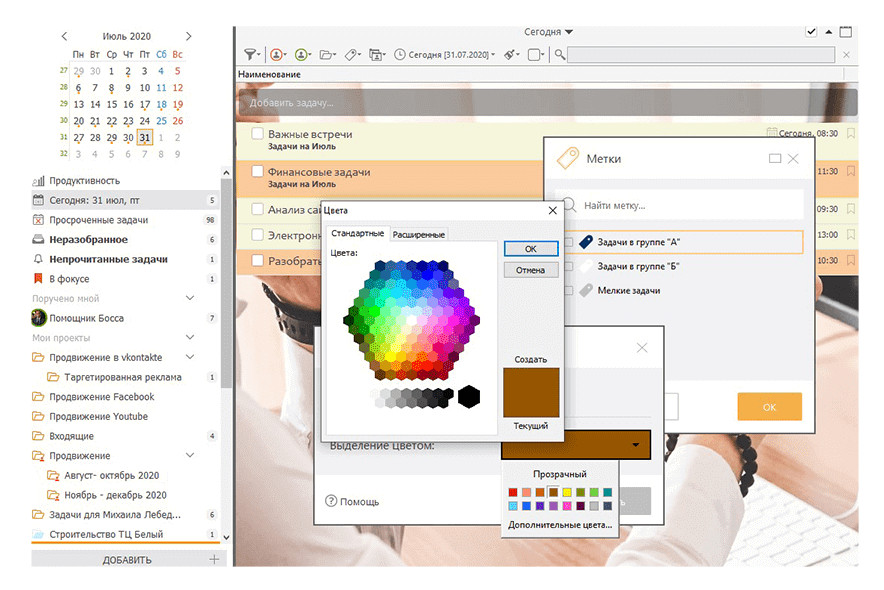This screenshot has height=590, width=884.
Task: Go to the previous month in the calendar
Action: pos(64,36)
